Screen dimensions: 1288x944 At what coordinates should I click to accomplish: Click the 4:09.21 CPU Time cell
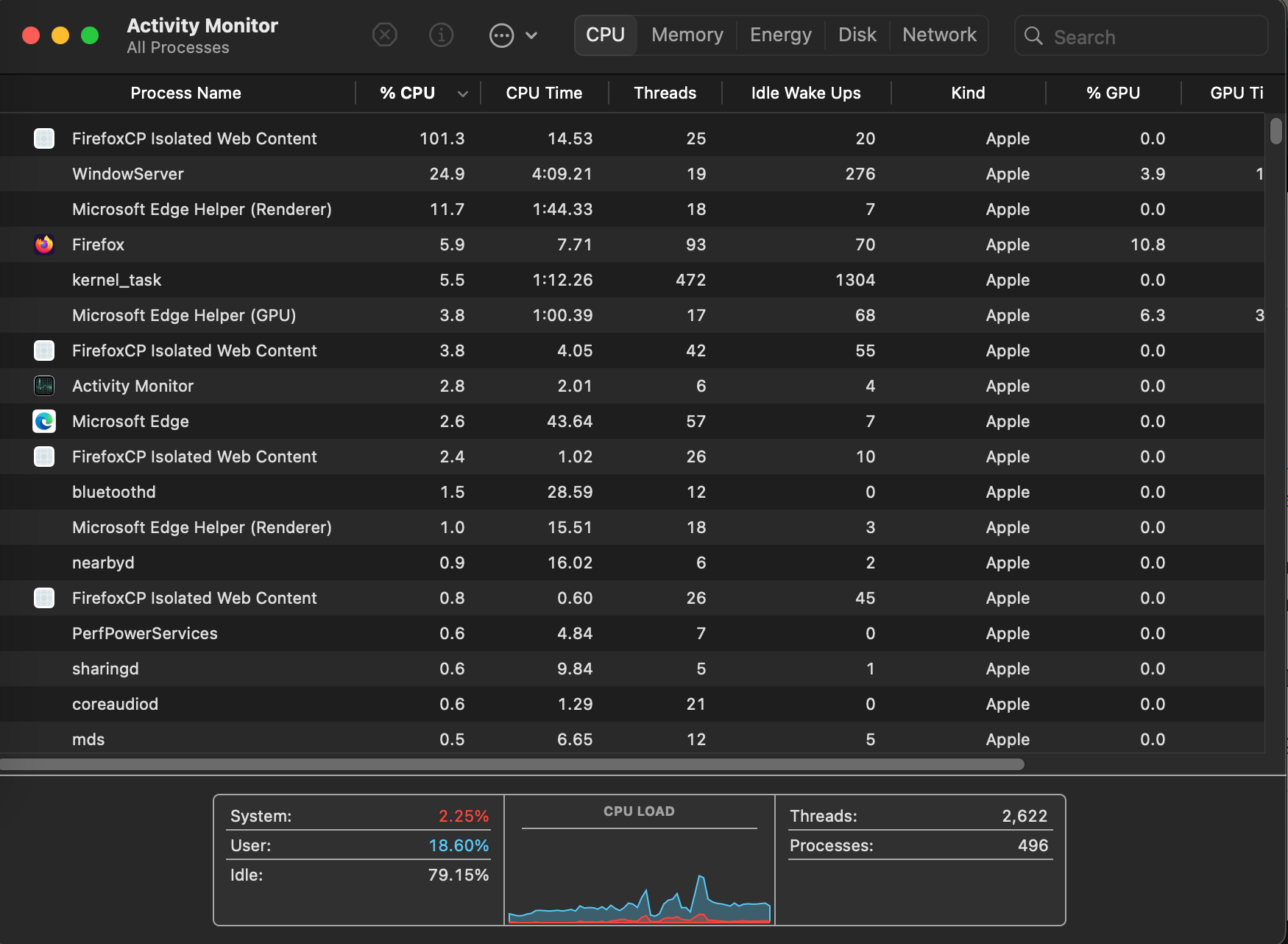point(562,174)
